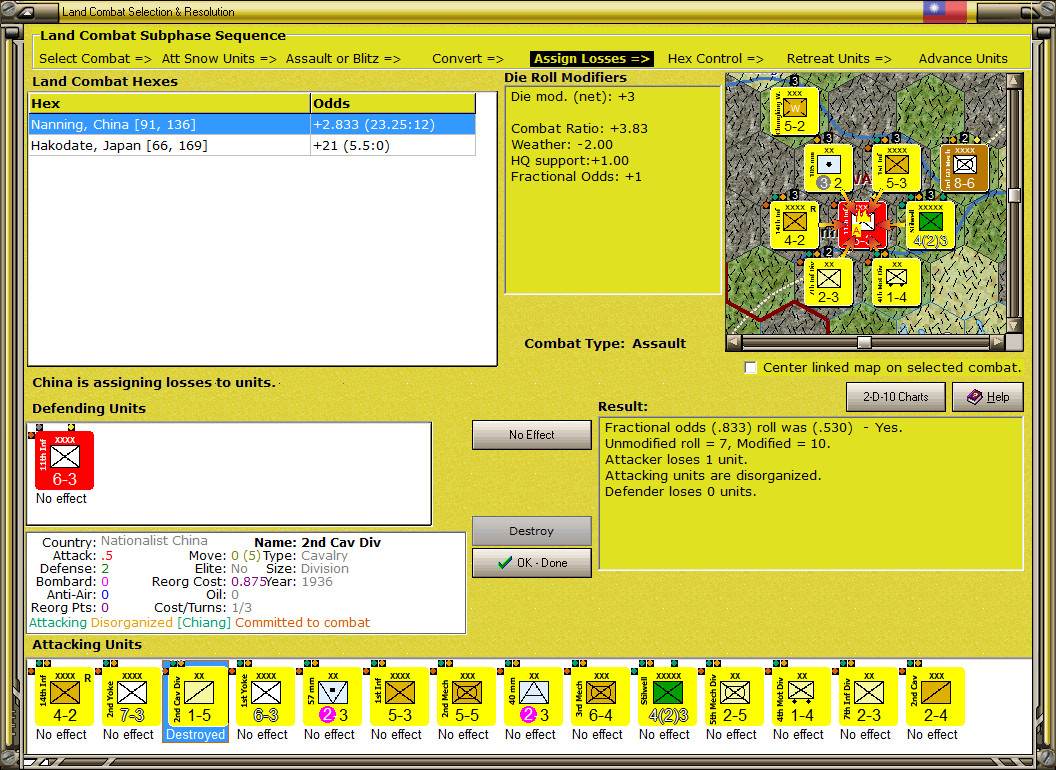This screenshot has width=1056, height=770.
Task: Click the artillery 3-2 counter on map
Action: (x=828, y=168)
